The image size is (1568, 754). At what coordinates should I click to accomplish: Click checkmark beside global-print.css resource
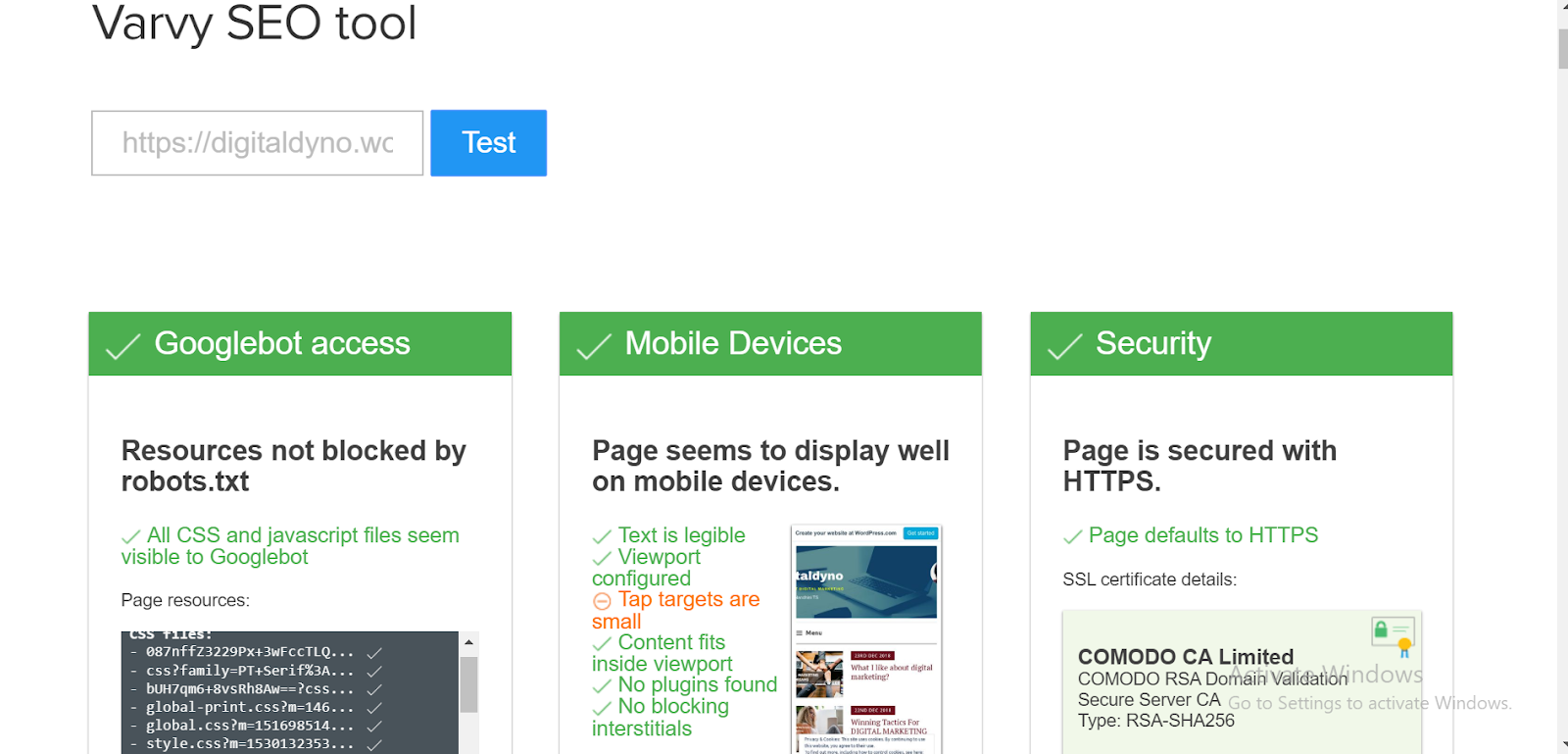(x=374, y=708)
